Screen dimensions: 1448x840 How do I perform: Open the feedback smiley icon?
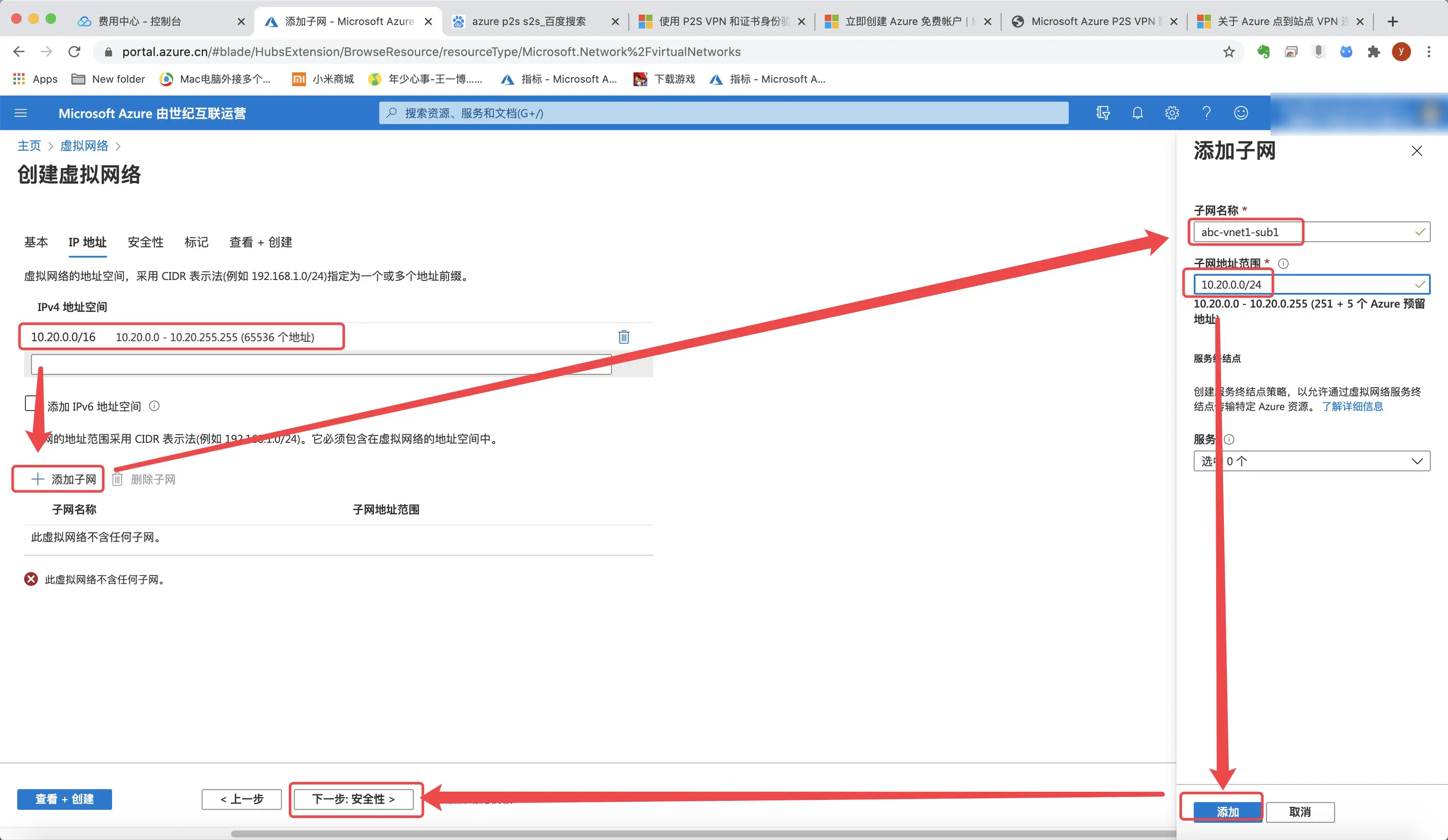point(1241,113)
